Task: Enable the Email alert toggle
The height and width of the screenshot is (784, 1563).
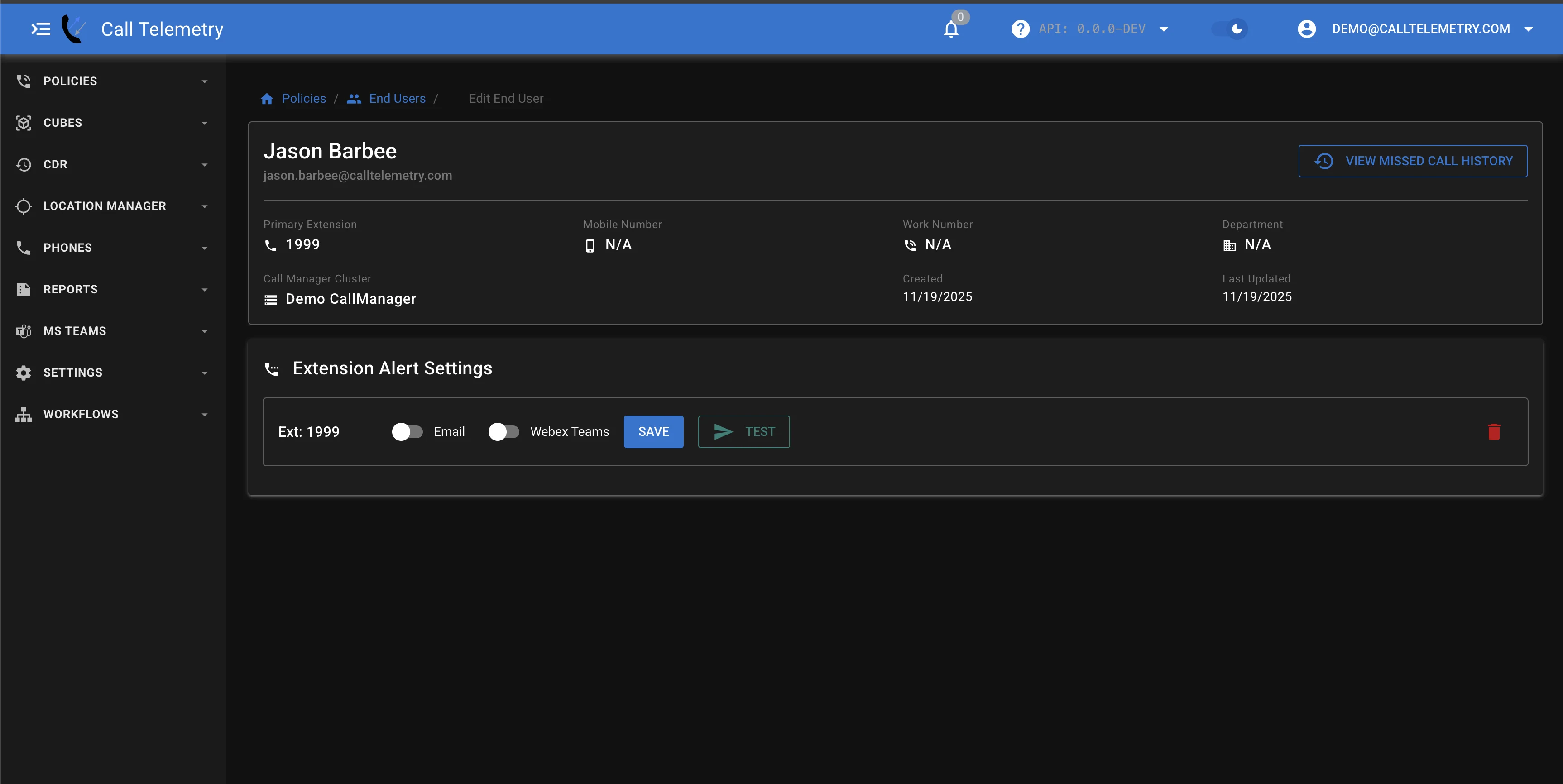Action: point(407,431)
